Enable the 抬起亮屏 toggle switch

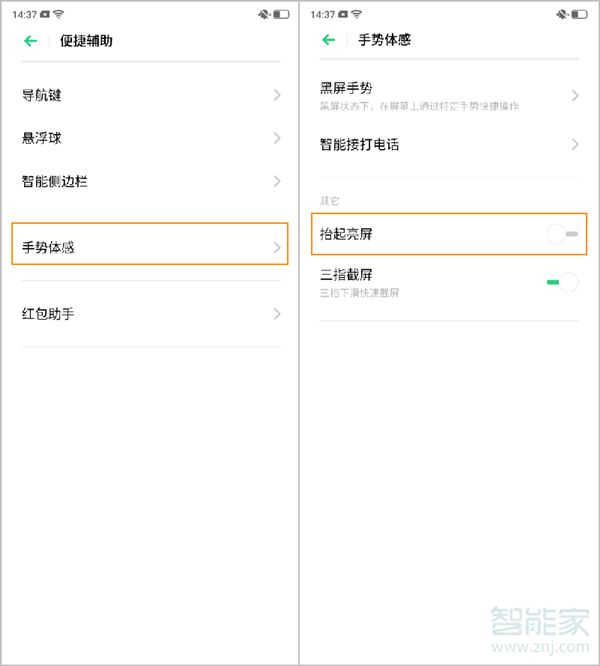click(x=562, y=234)
